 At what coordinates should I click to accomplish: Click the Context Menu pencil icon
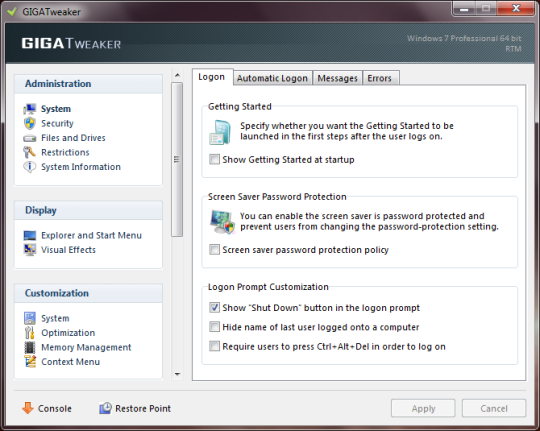(30, 362)
